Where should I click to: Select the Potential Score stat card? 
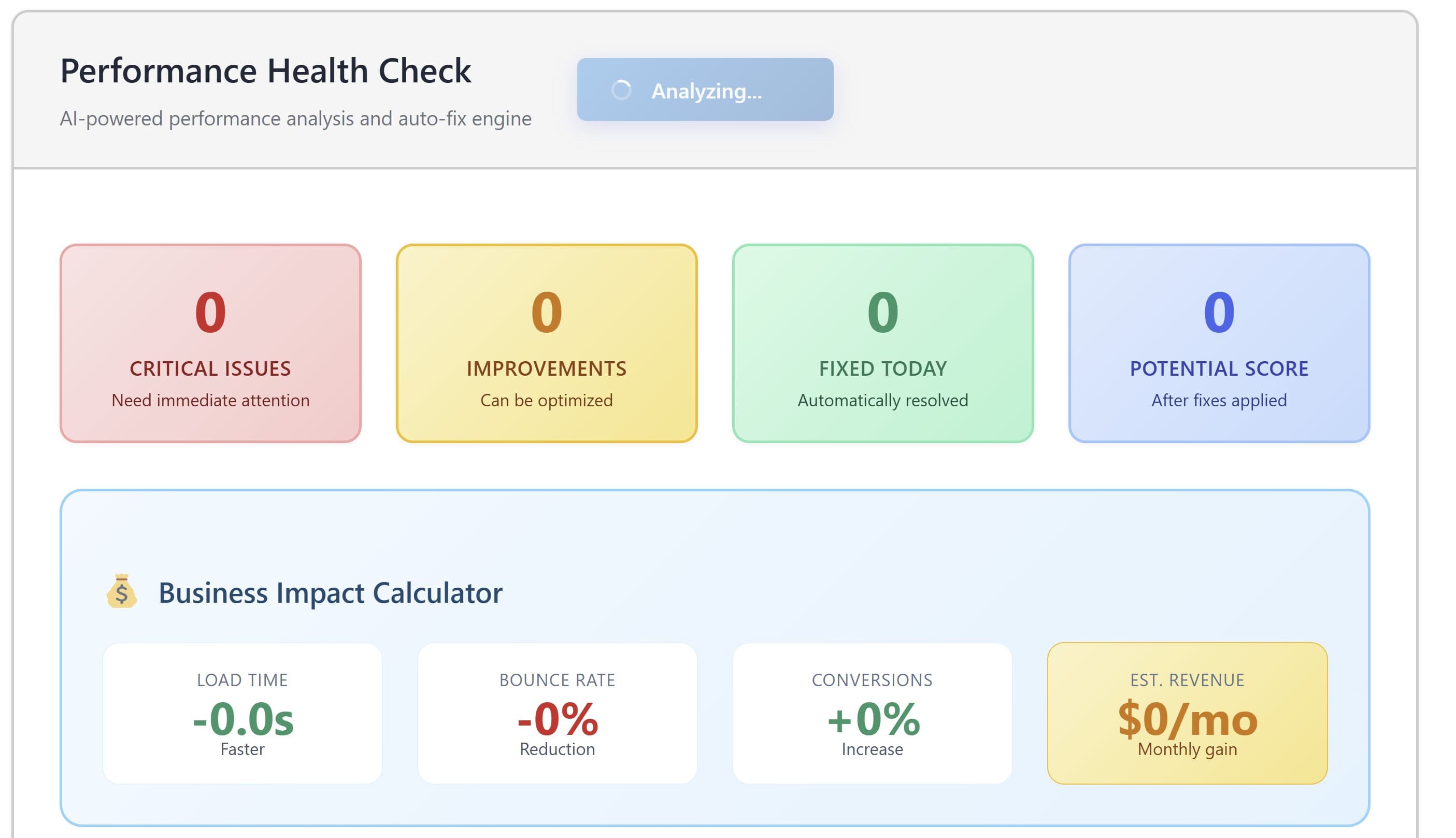coord(1220,343)
